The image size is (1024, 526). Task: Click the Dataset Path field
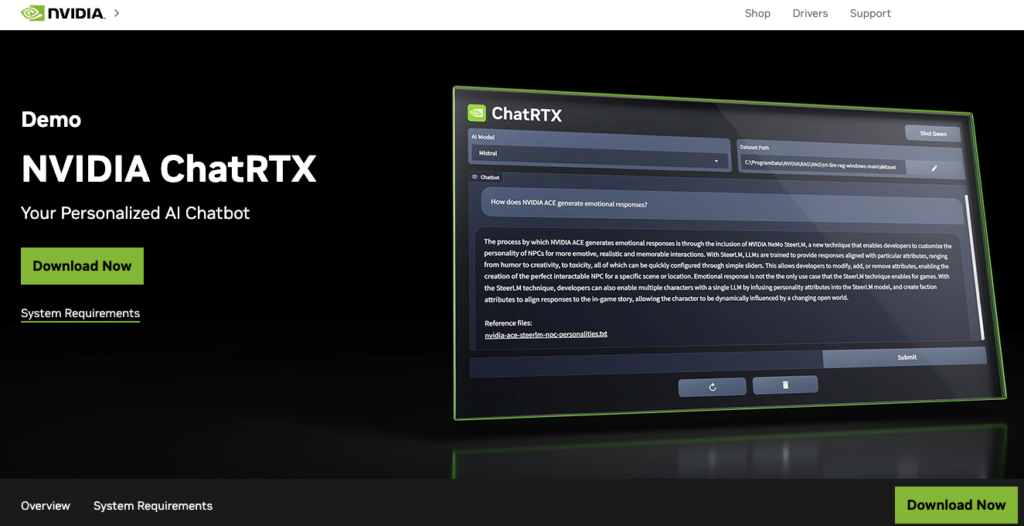pyautogui.click(x=822, y=166)
